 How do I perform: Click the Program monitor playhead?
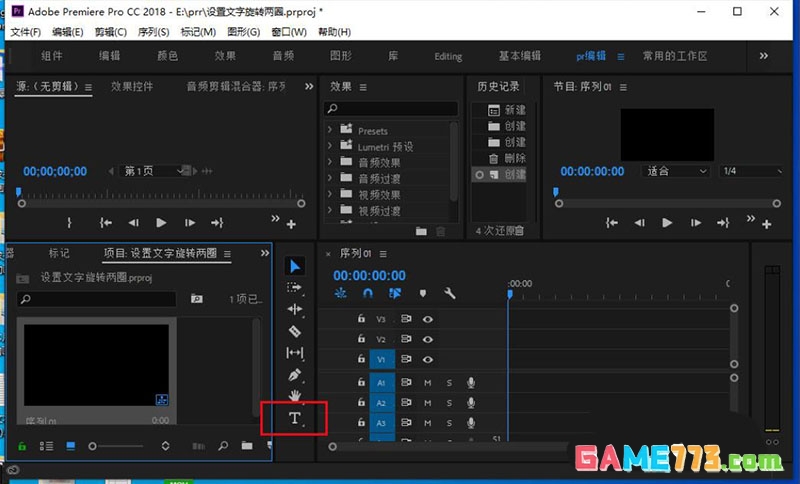point(556,192)
